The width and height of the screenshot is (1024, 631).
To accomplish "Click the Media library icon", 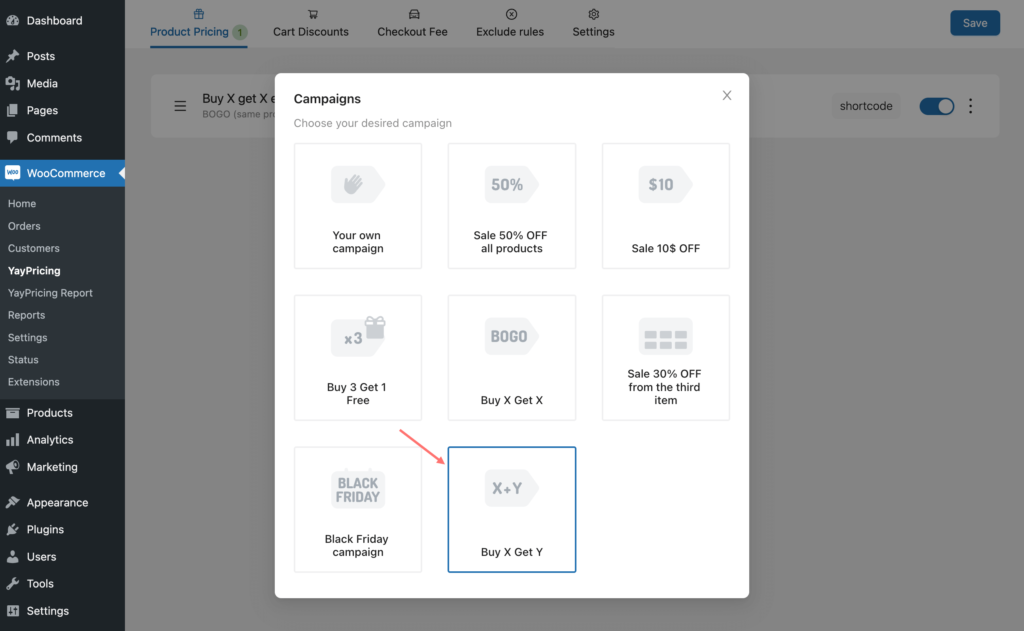I will (12, 83).
